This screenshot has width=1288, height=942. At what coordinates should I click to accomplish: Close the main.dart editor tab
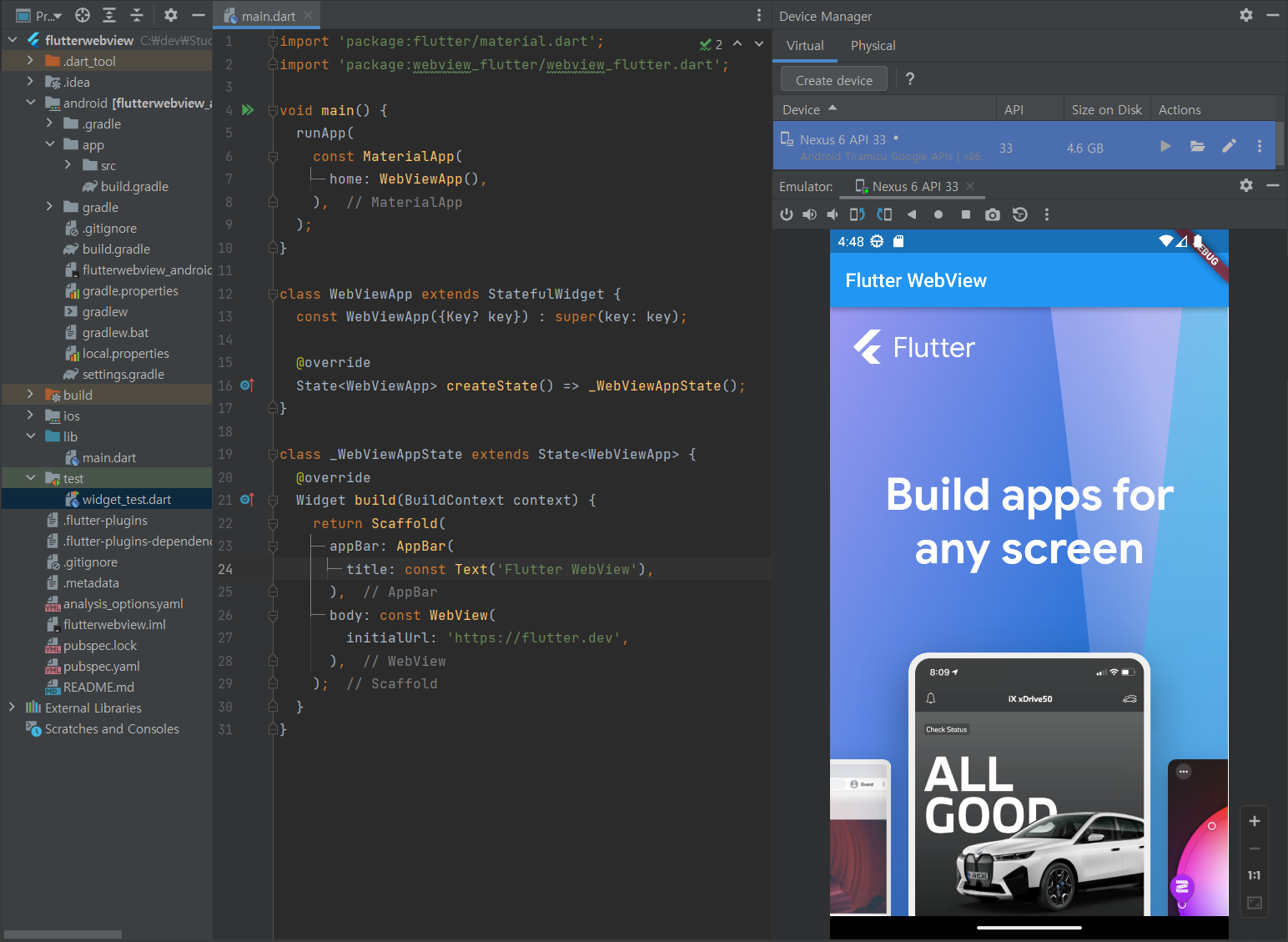click(308, 15)
